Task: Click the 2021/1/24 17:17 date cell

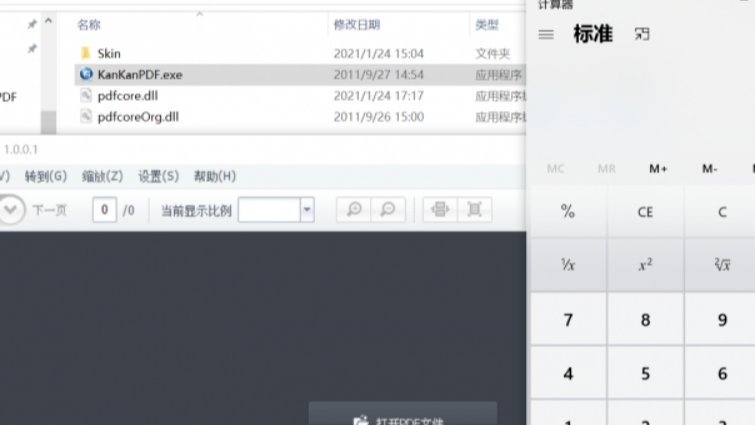Action: click(379, 96)
